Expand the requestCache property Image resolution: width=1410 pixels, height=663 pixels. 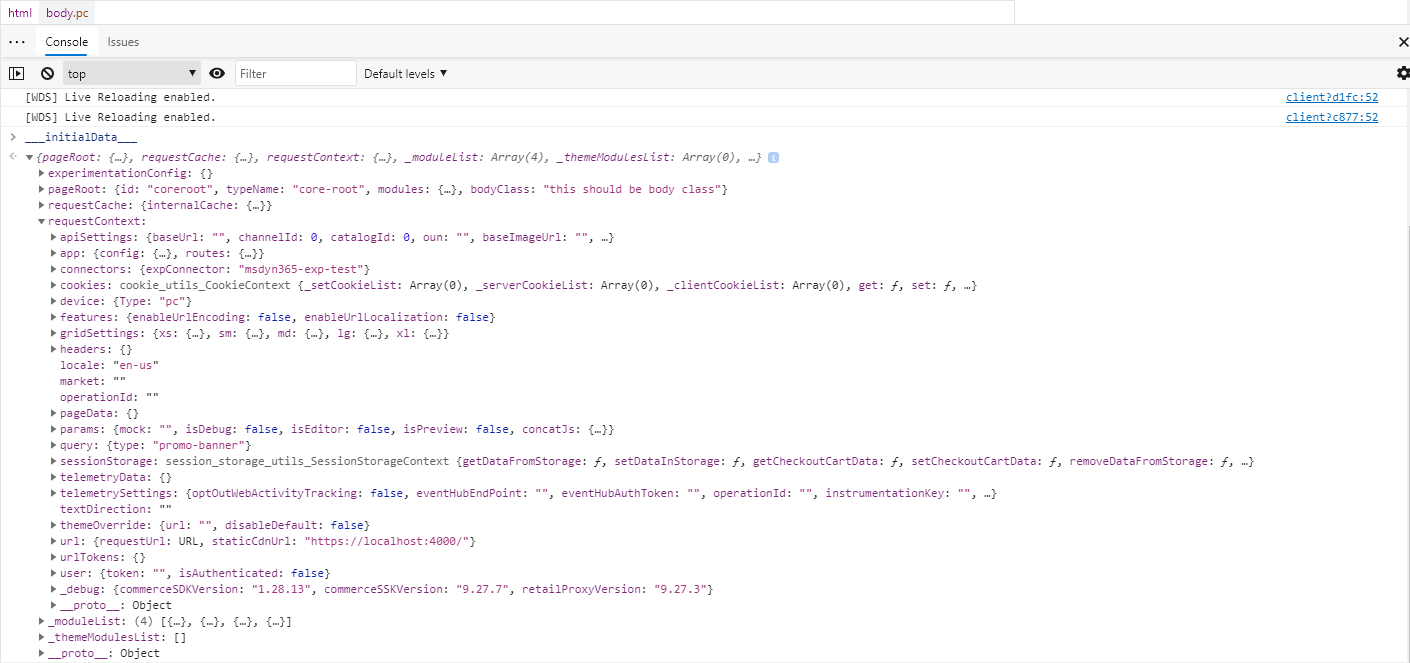pos(41,205)
